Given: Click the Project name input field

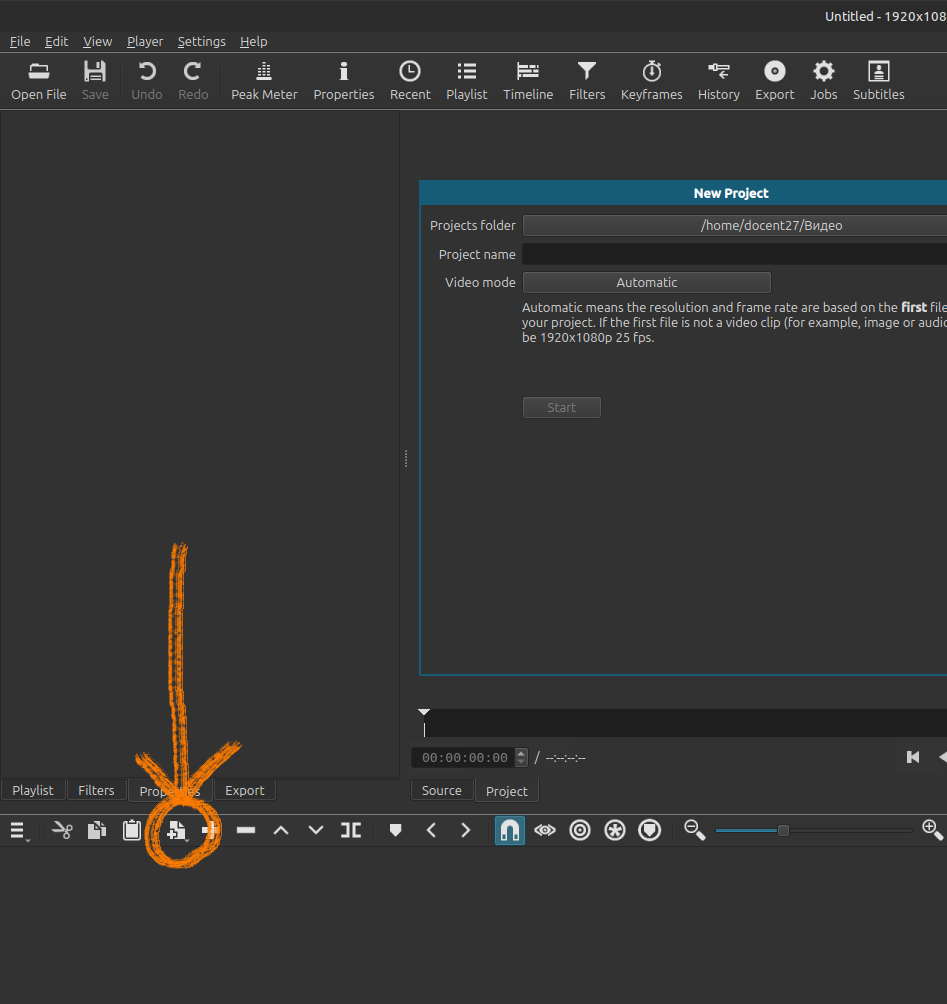Looking at the screenshot, I should (735, 255).
